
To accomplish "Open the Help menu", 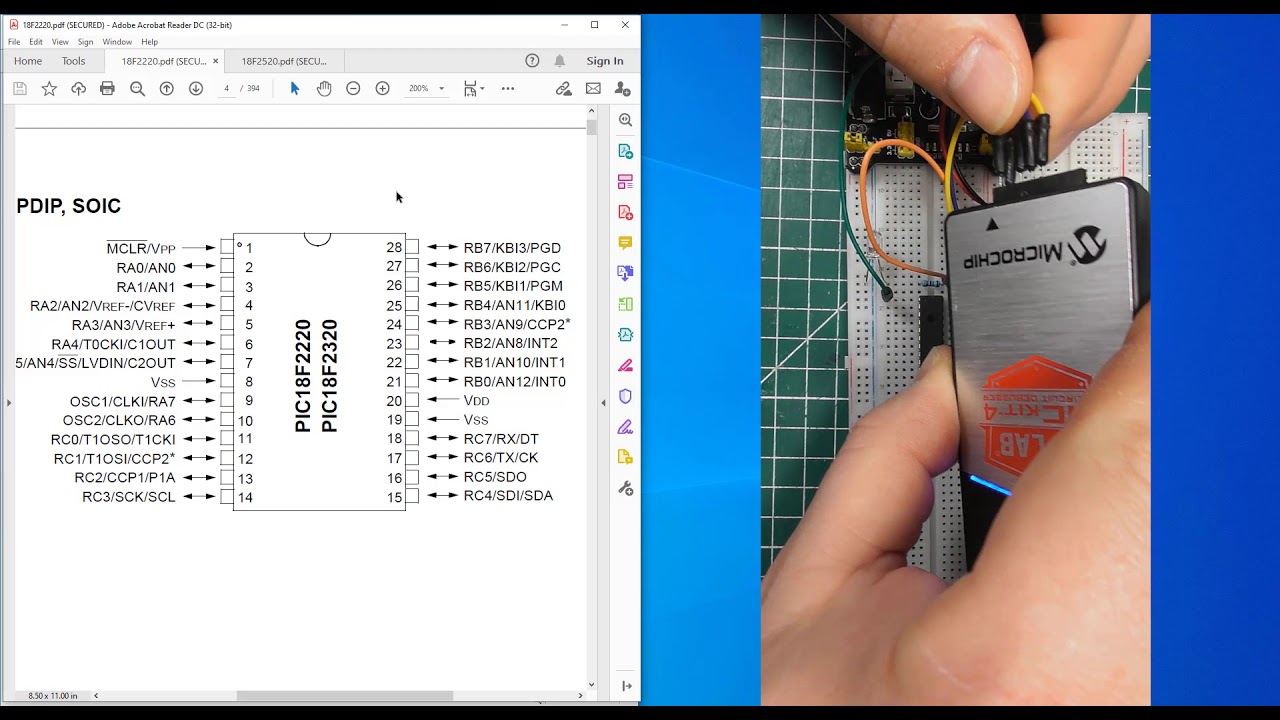I will [150, 42].
